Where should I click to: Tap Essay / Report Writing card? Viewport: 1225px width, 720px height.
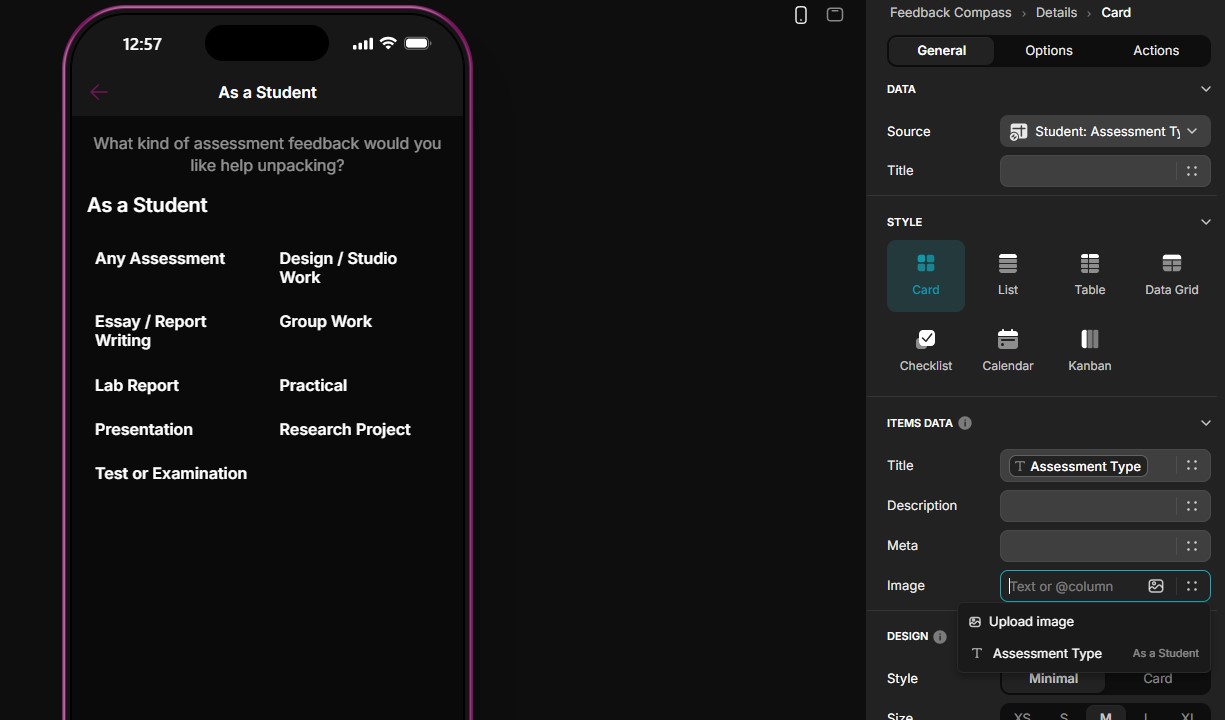150,331
